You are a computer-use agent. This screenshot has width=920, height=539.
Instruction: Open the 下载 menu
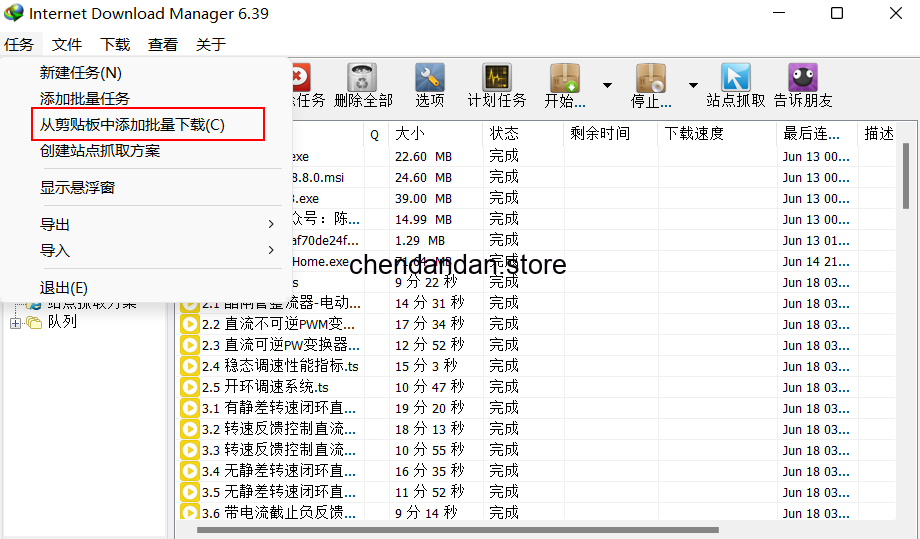pyautogui.click(x=115, y=45)
